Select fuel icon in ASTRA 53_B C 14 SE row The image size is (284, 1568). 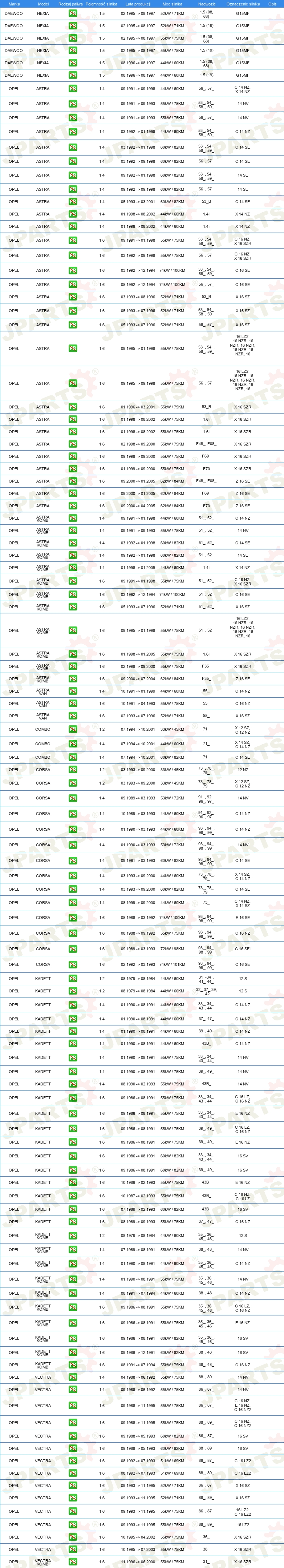(x=72, y=201)
